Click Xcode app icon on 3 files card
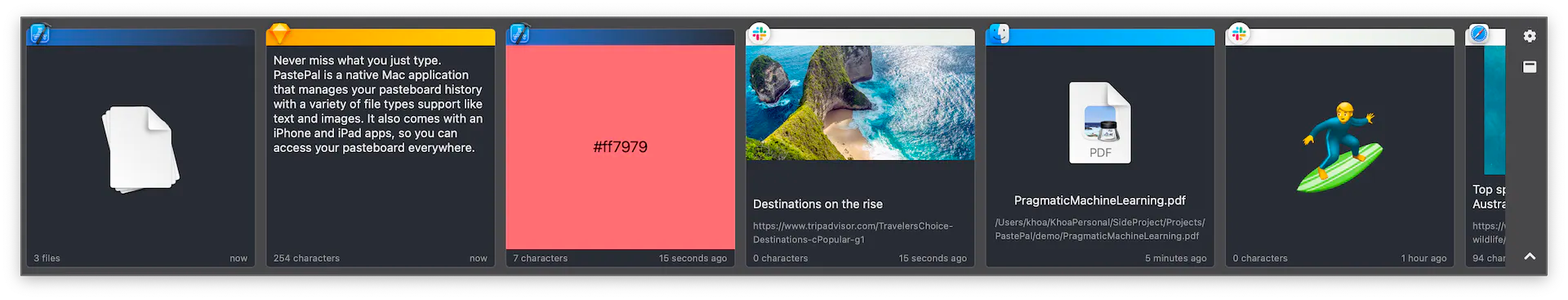This screenshot has height=300, width=1568. 39,34
